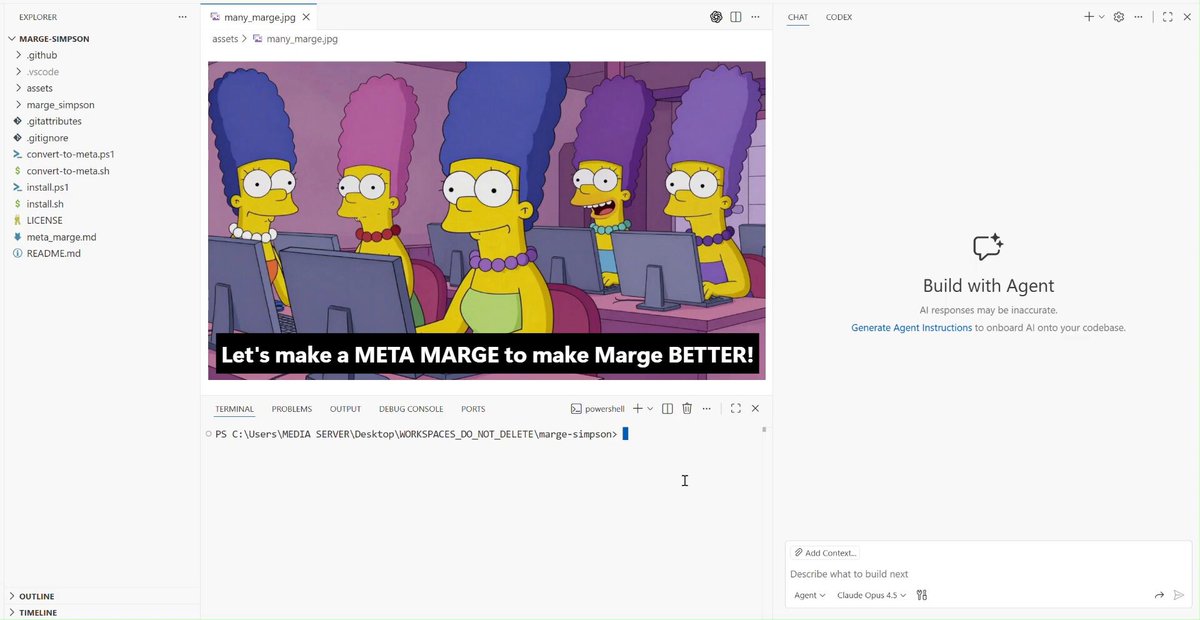Configure tools in the chat input
Image resolution: width=1200 pixels, height=620 pixels.
922,595
